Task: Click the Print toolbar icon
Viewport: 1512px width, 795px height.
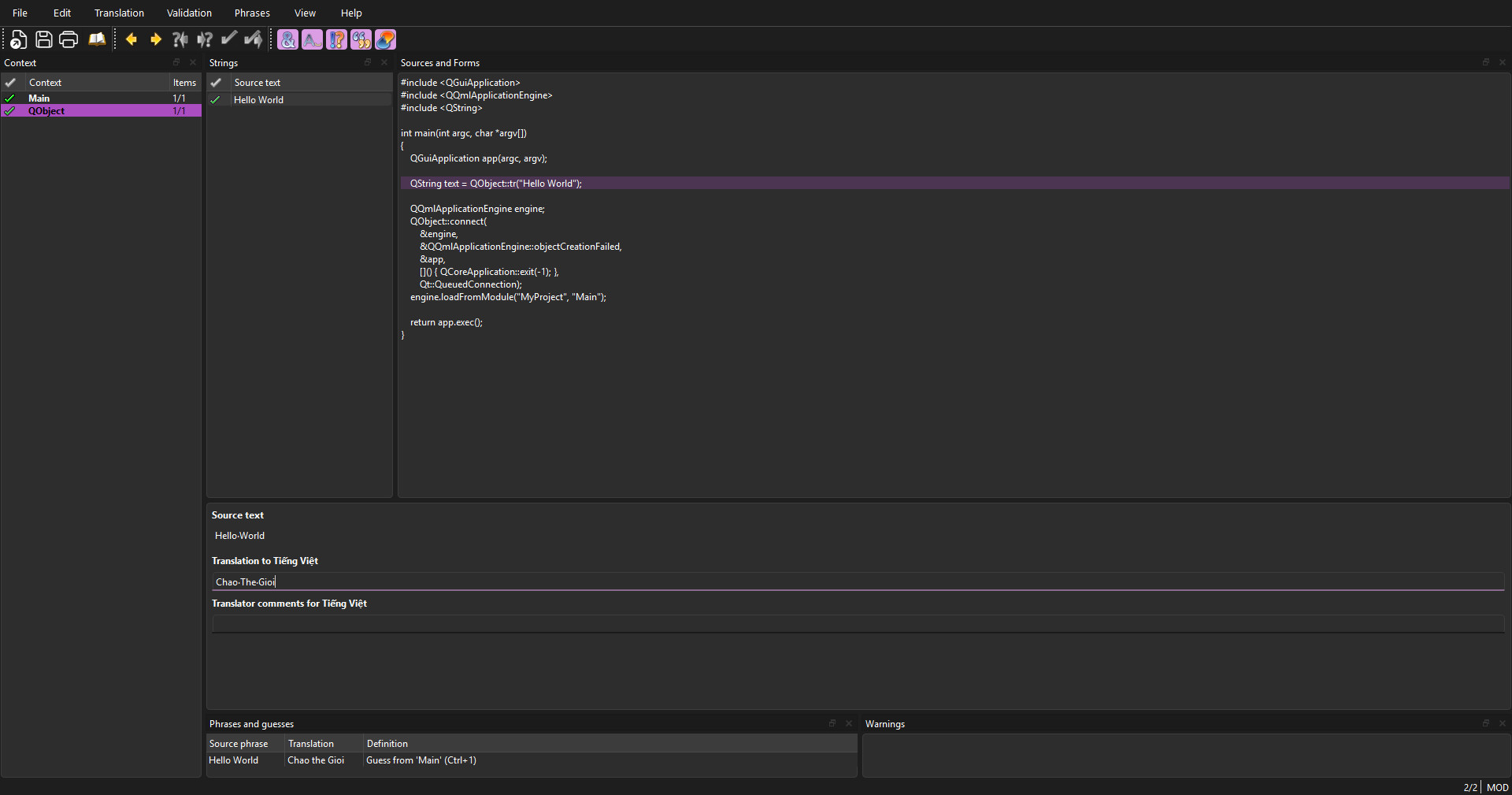Action: 69,39
